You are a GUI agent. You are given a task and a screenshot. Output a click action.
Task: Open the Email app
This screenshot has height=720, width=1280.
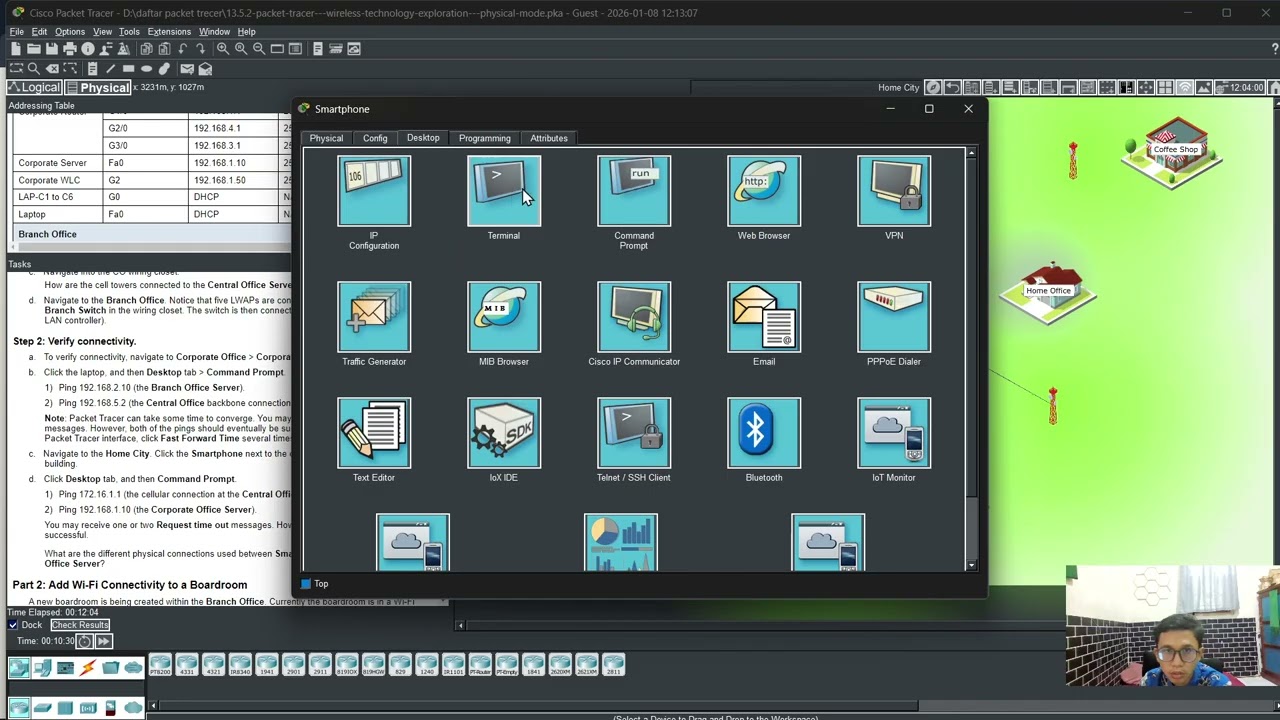point(764,317)
